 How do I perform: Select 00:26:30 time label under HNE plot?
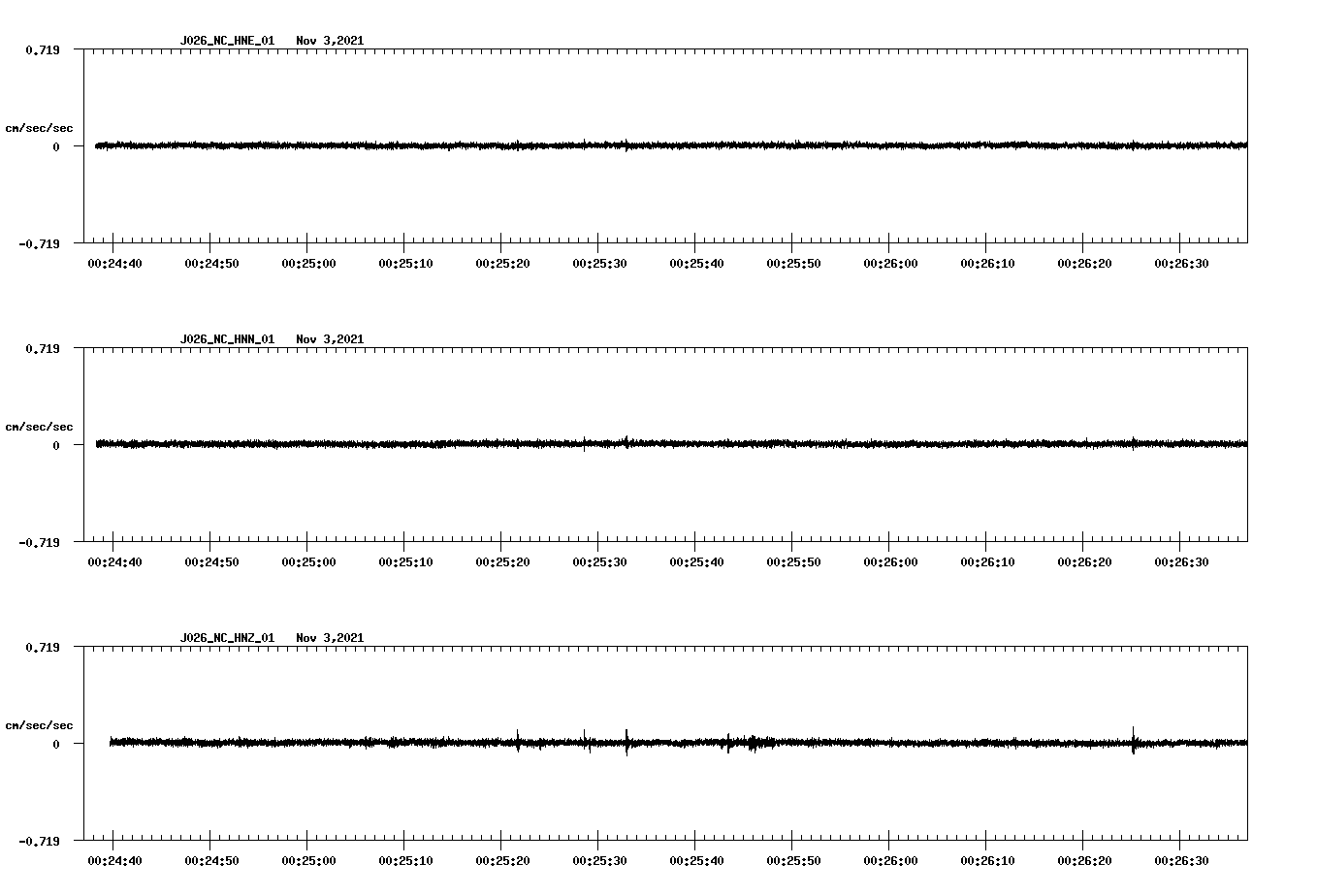click(x=1181, y=264)
